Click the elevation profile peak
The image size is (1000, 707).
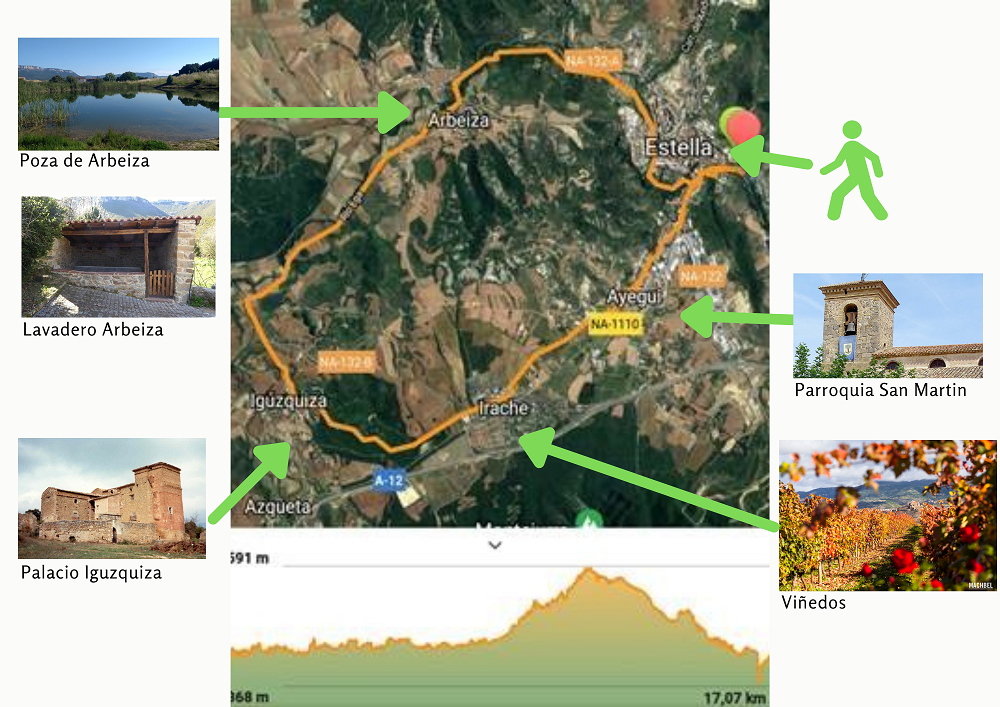coord(589,571)
